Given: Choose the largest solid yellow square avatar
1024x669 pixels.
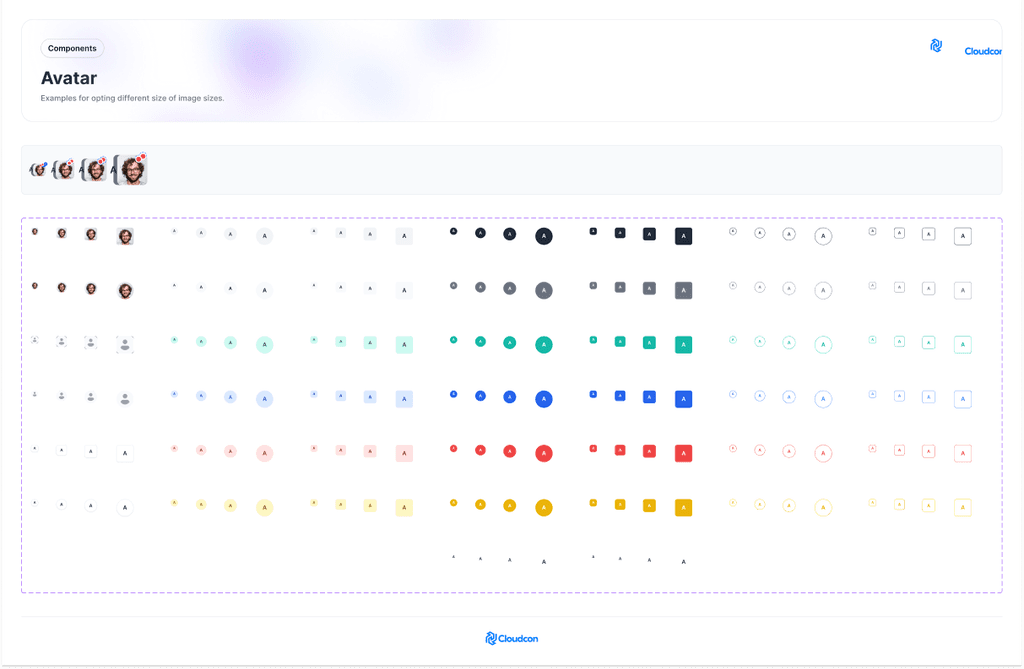Looking at the screenshot, I should click(x=683, y=507).
